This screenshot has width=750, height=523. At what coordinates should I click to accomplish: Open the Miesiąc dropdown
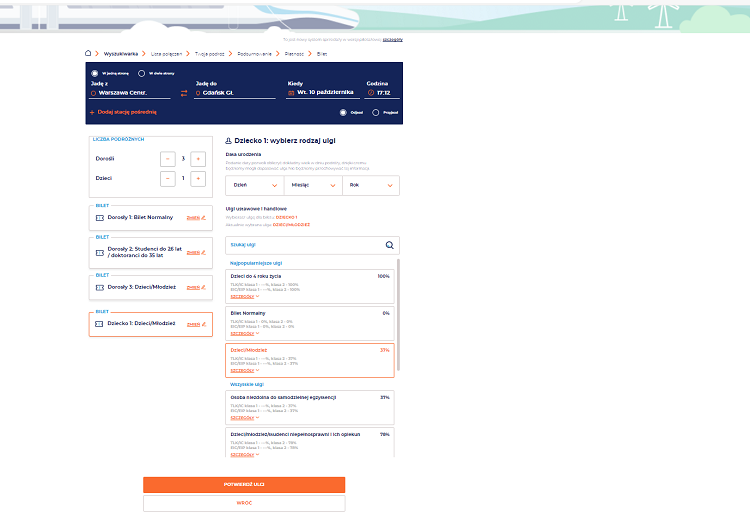[312, 185]
